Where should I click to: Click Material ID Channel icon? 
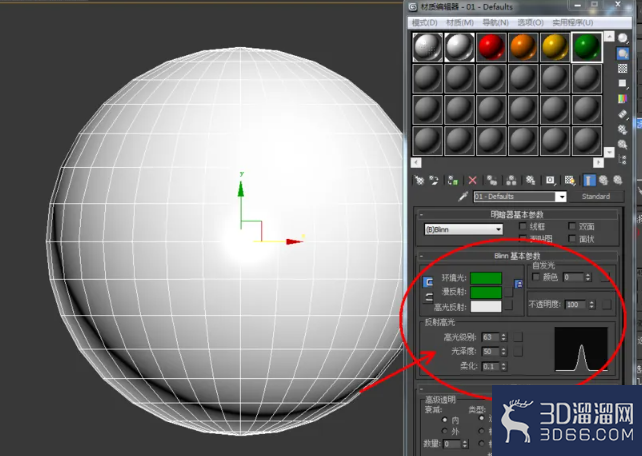pos(550,180)
